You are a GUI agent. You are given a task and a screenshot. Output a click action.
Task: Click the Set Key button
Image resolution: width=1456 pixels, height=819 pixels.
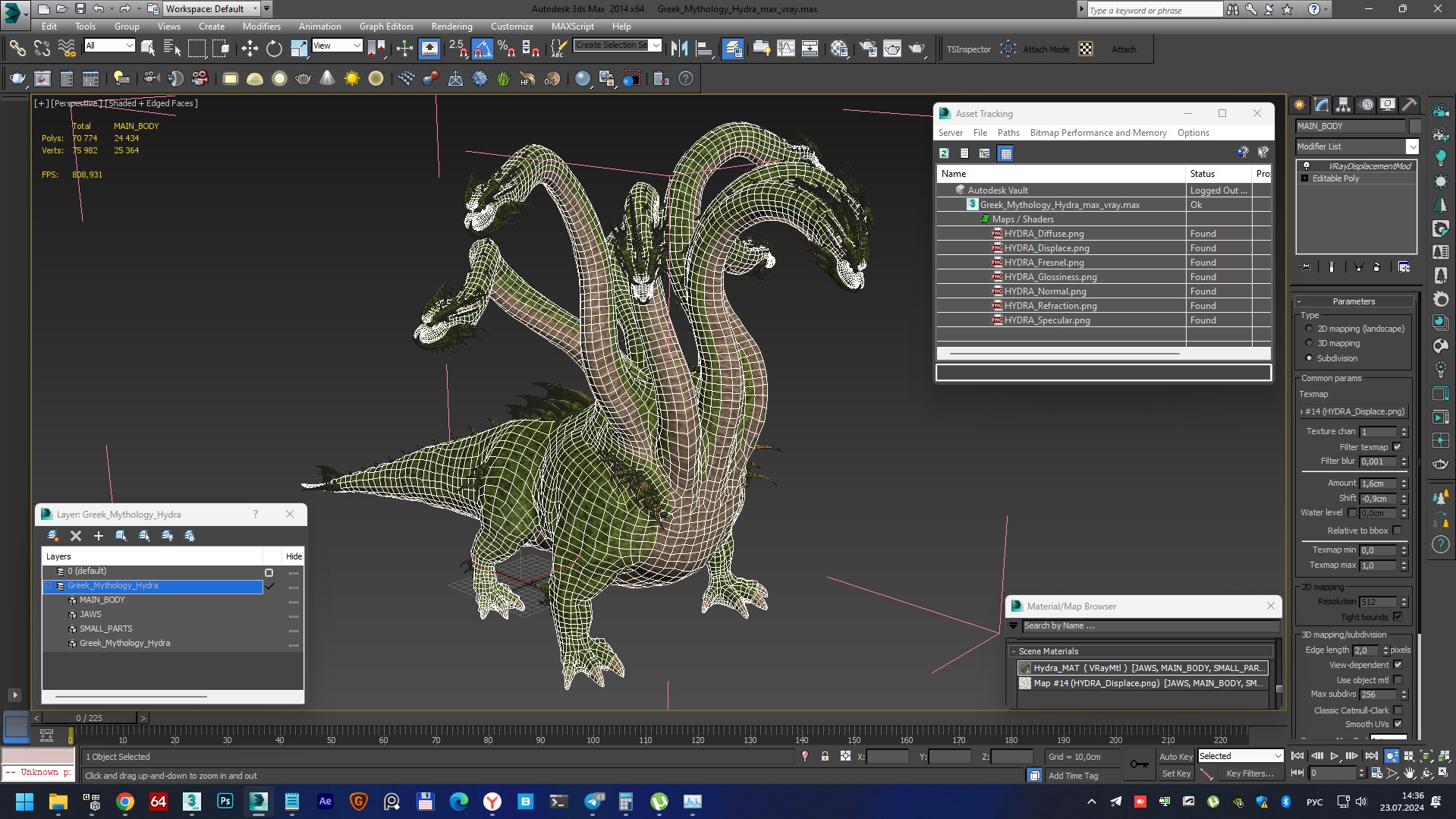click(1176, 773)
